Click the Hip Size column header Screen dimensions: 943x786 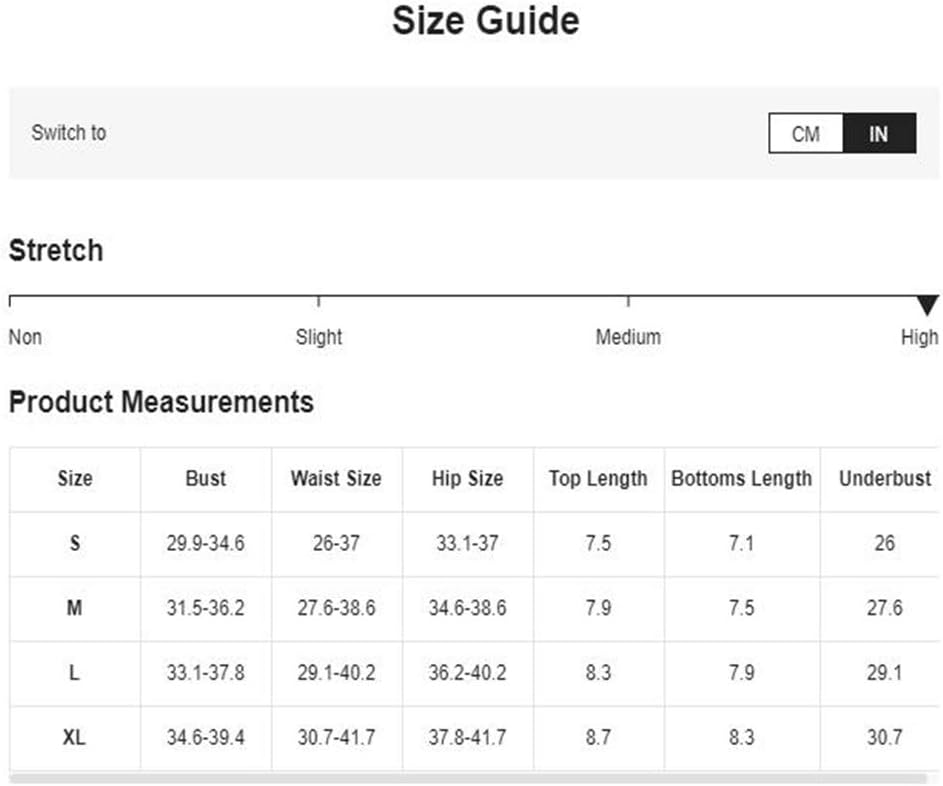click(x=467, y=479)
